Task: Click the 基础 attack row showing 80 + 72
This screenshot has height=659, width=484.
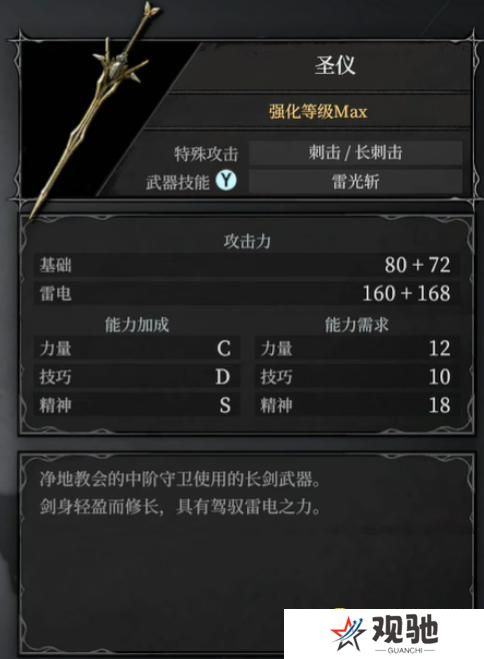Action: pyautogui.click(x=246, y=265)
